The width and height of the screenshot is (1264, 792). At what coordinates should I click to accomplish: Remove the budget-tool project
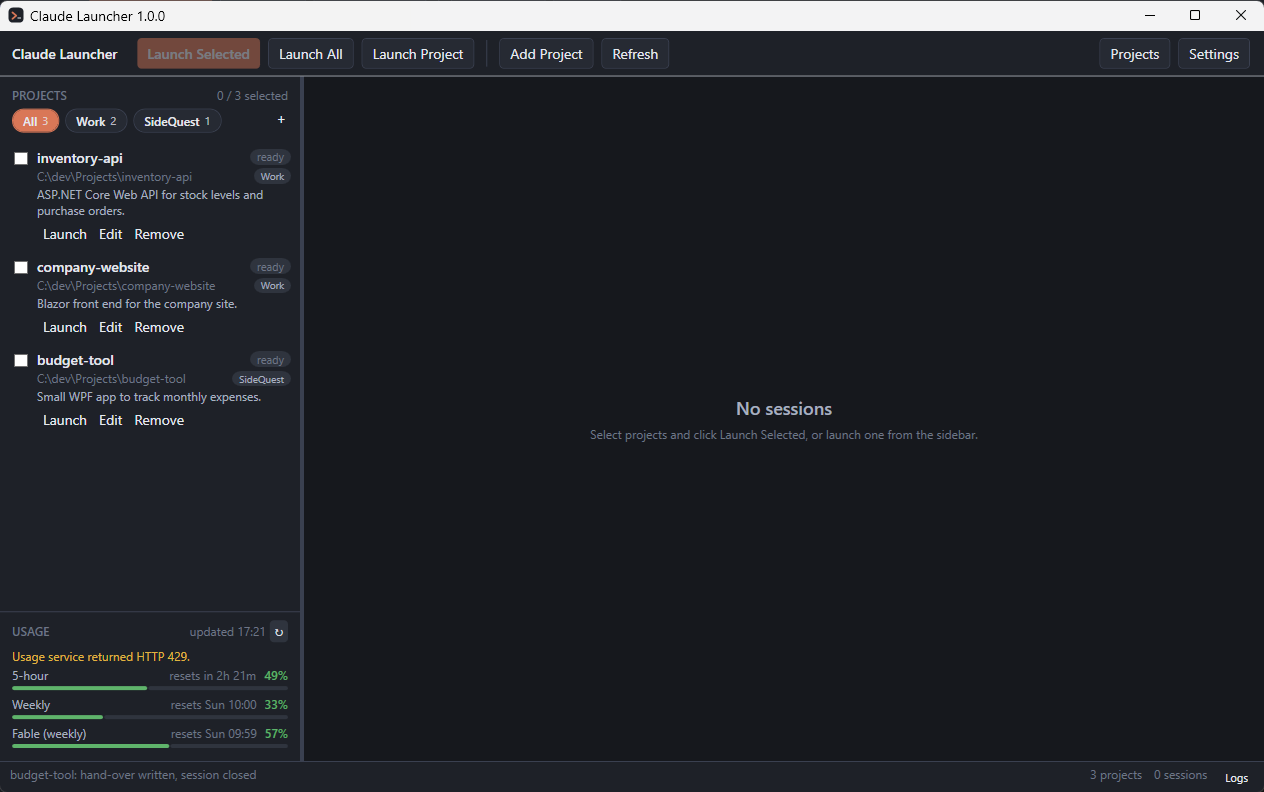pyautogui.click(x=159, y=420)
